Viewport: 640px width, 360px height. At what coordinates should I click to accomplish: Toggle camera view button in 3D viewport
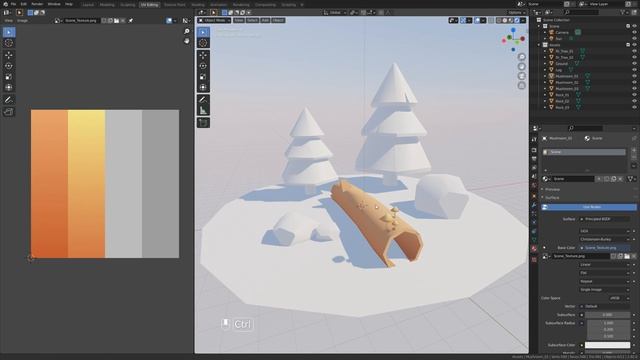pos(522,76)
